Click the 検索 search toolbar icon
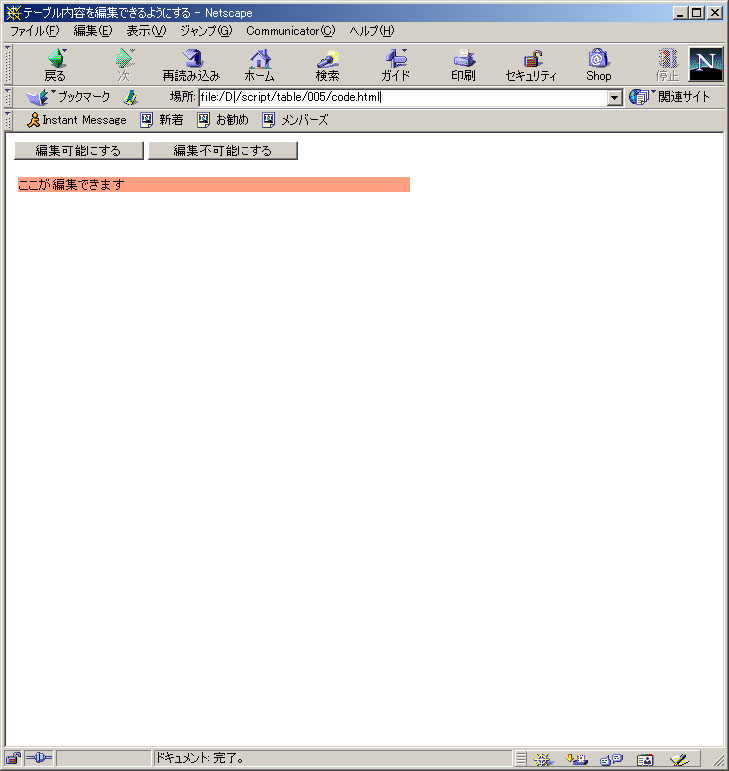 (x=327, y=65)
